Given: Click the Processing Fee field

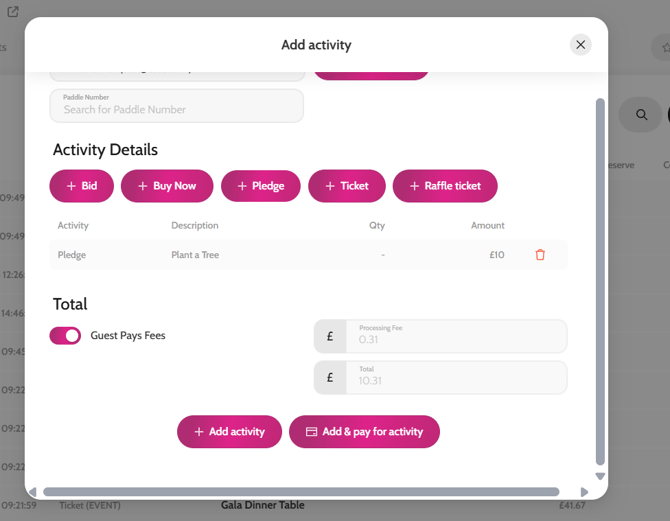Looking at the screenshot, I should point(455,338).
